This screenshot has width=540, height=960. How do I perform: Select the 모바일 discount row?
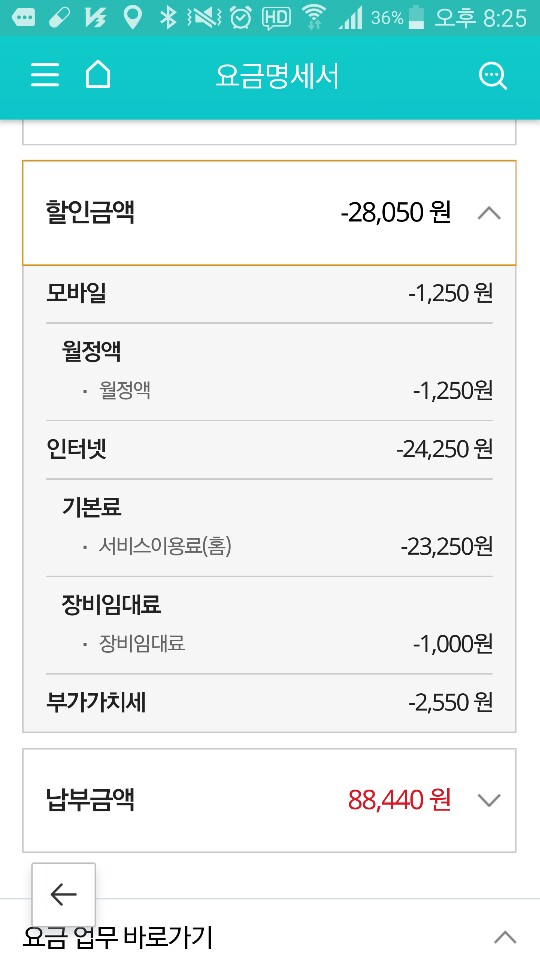click(x=269, y=294)
